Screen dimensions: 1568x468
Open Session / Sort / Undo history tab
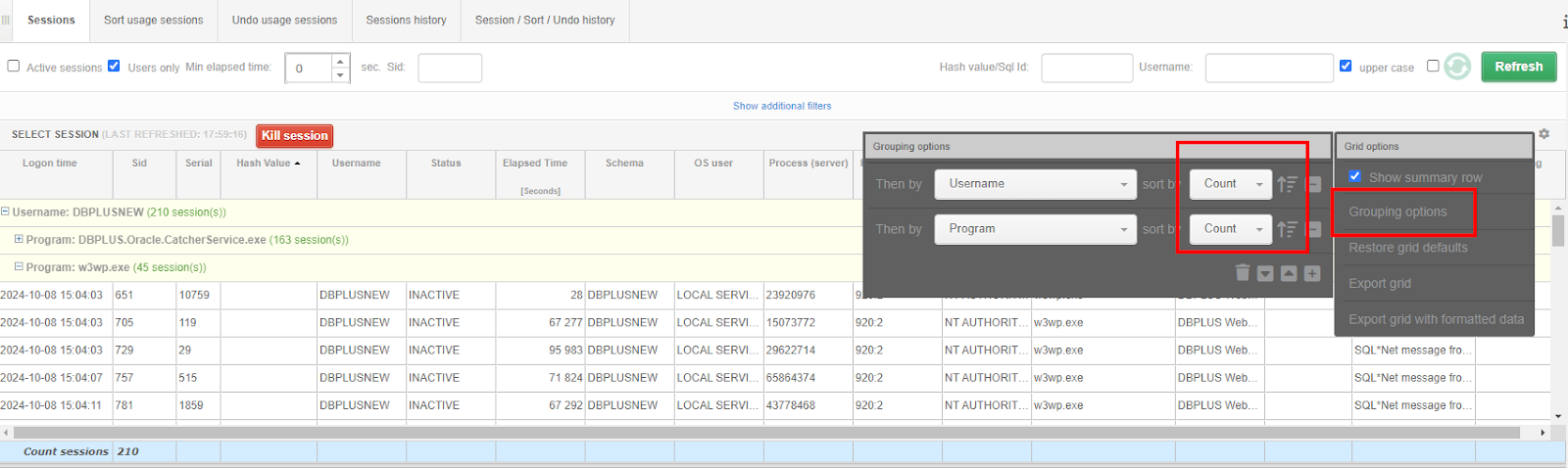tap(545, 20)
